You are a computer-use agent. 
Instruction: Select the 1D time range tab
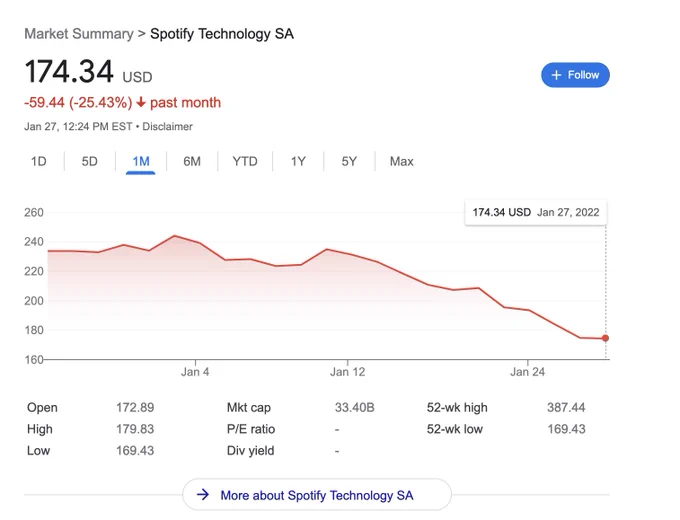tap(39, 161)
